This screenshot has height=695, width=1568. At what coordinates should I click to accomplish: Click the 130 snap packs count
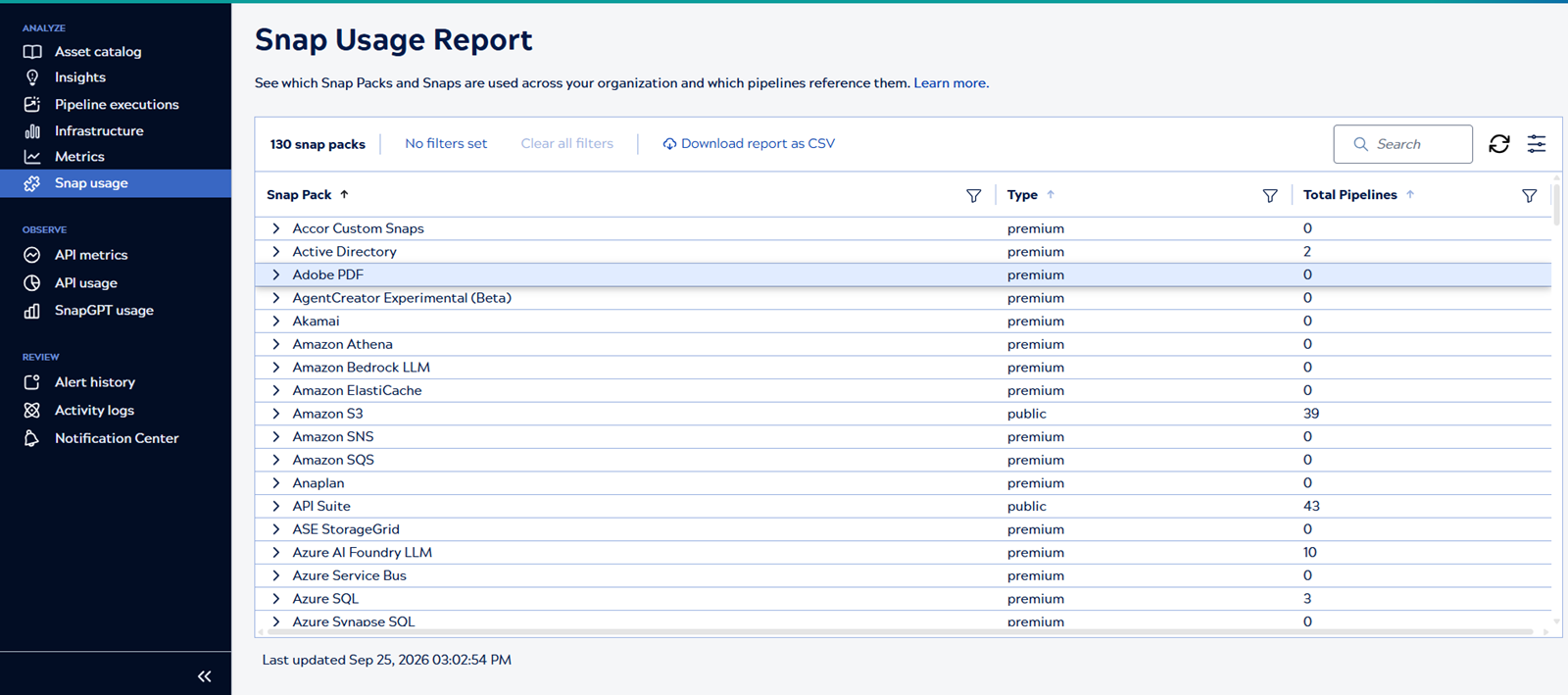click(318, 144)
